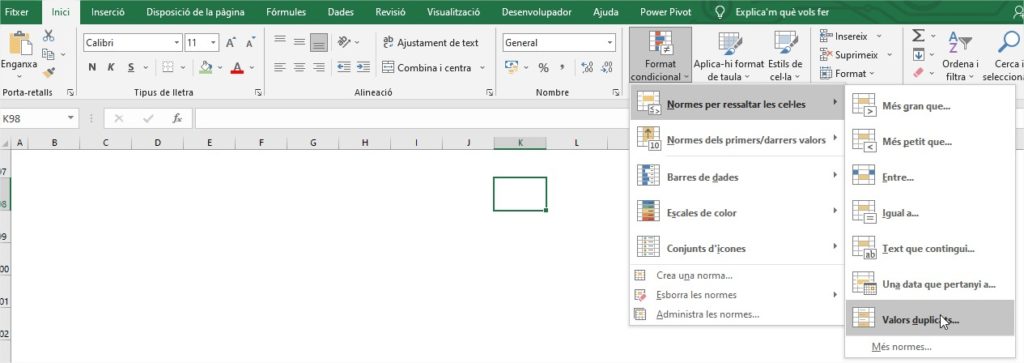This screenshot has width=1024, height=363.
Task: Open Barres de dades submenu
Action: point(737,176)
